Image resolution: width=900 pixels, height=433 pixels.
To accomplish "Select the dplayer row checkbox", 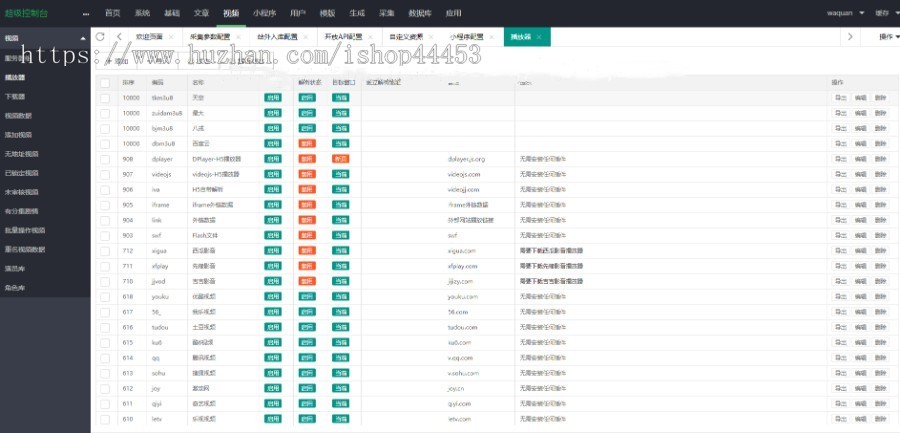I will pyautogui.click(x=105, y=159).
